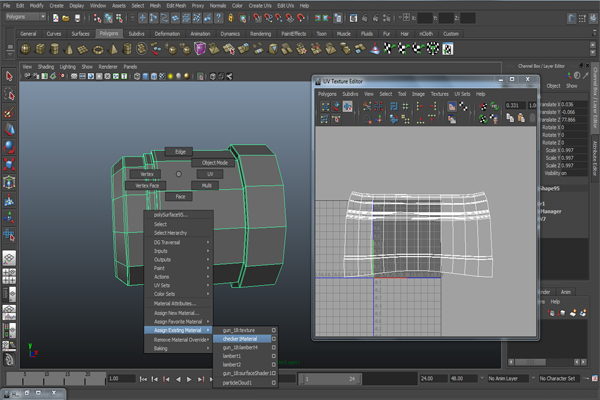Select the Rotate tool in toolbox
The height and width of the screenshot is (400, 600).
click(9, 147)
